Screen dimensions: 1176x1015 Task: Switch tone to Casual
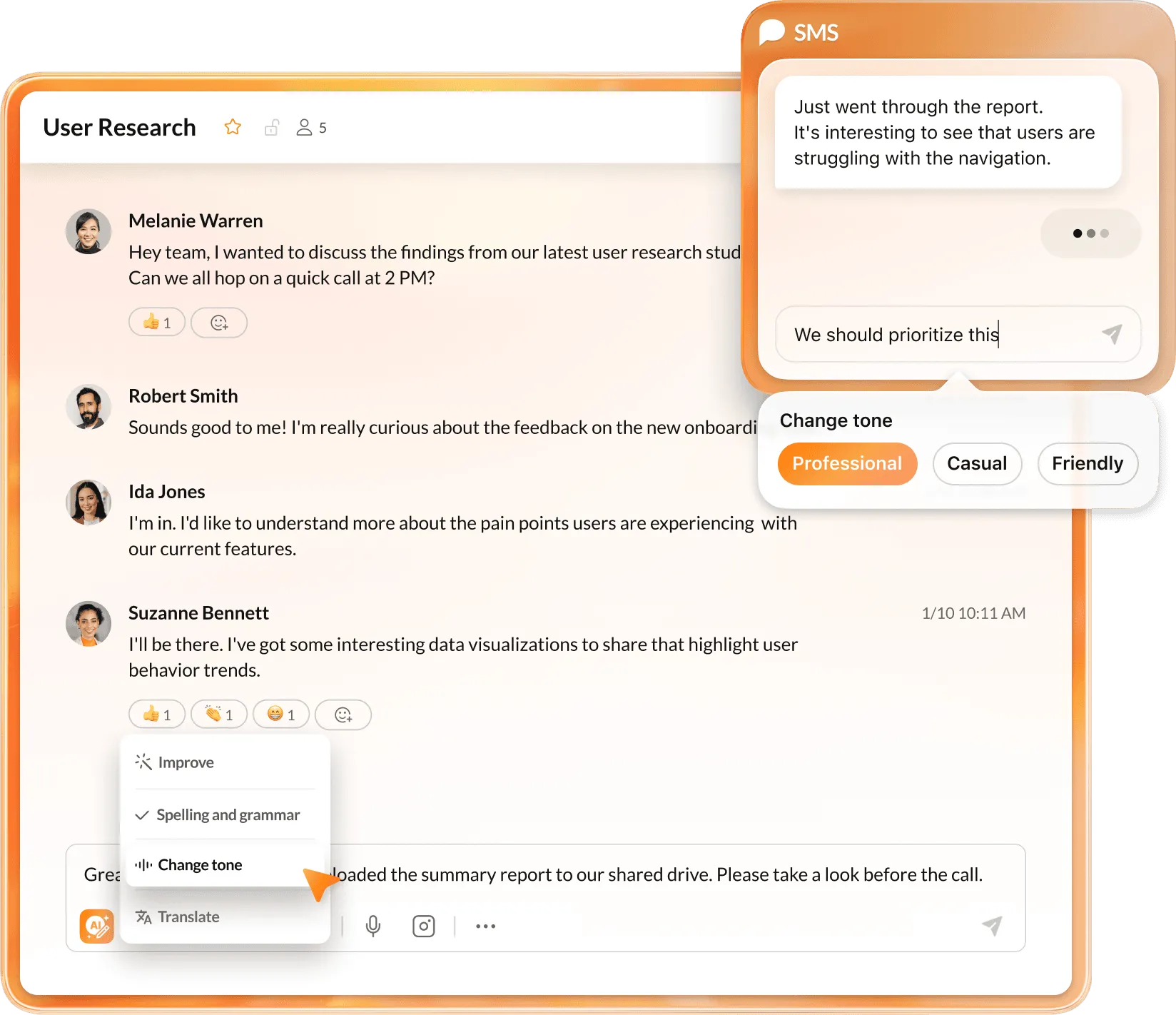977,463
